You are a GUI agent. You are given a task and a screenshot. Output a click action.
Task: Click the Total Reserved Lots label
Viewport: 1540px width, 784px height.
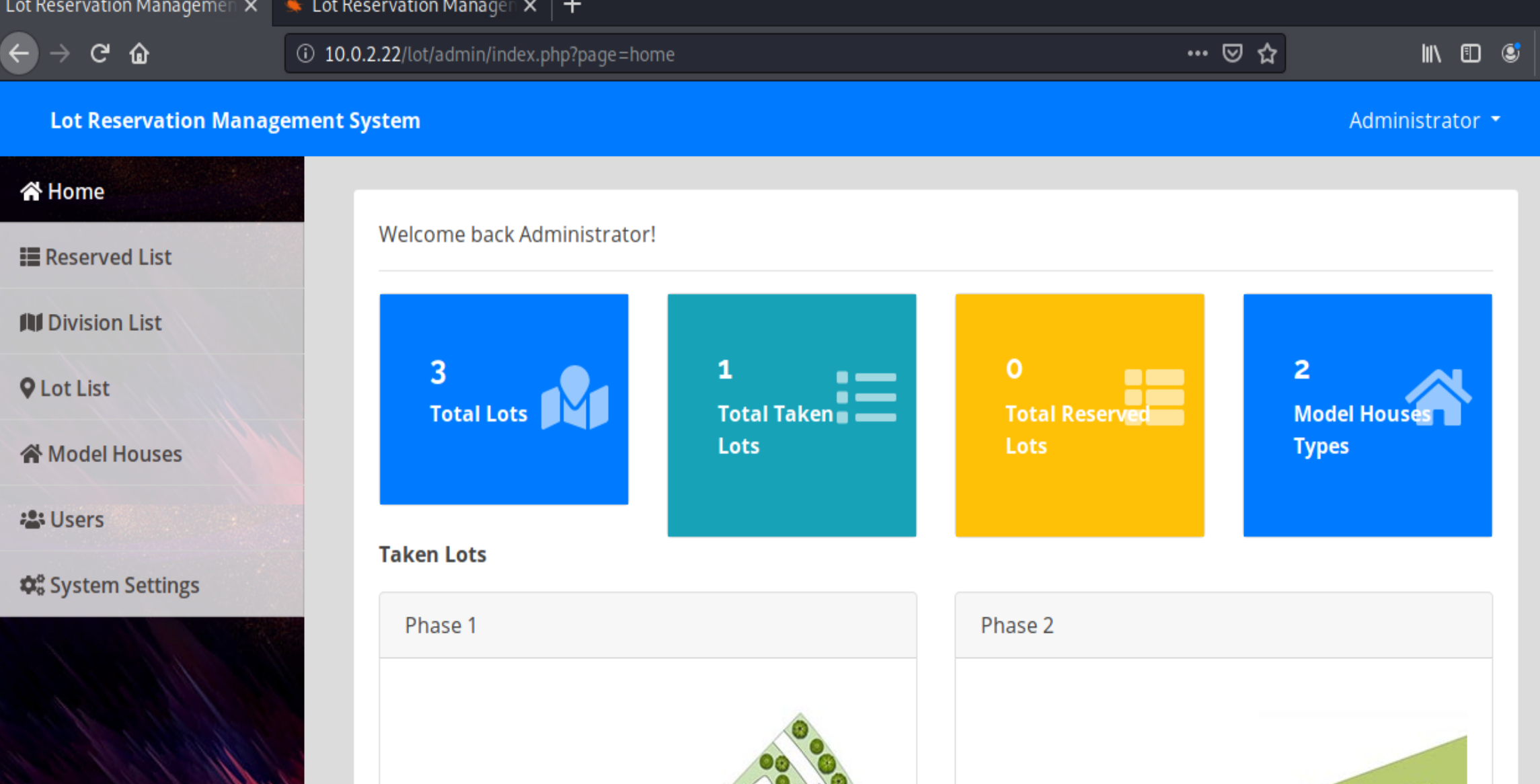pos(1077,430)
